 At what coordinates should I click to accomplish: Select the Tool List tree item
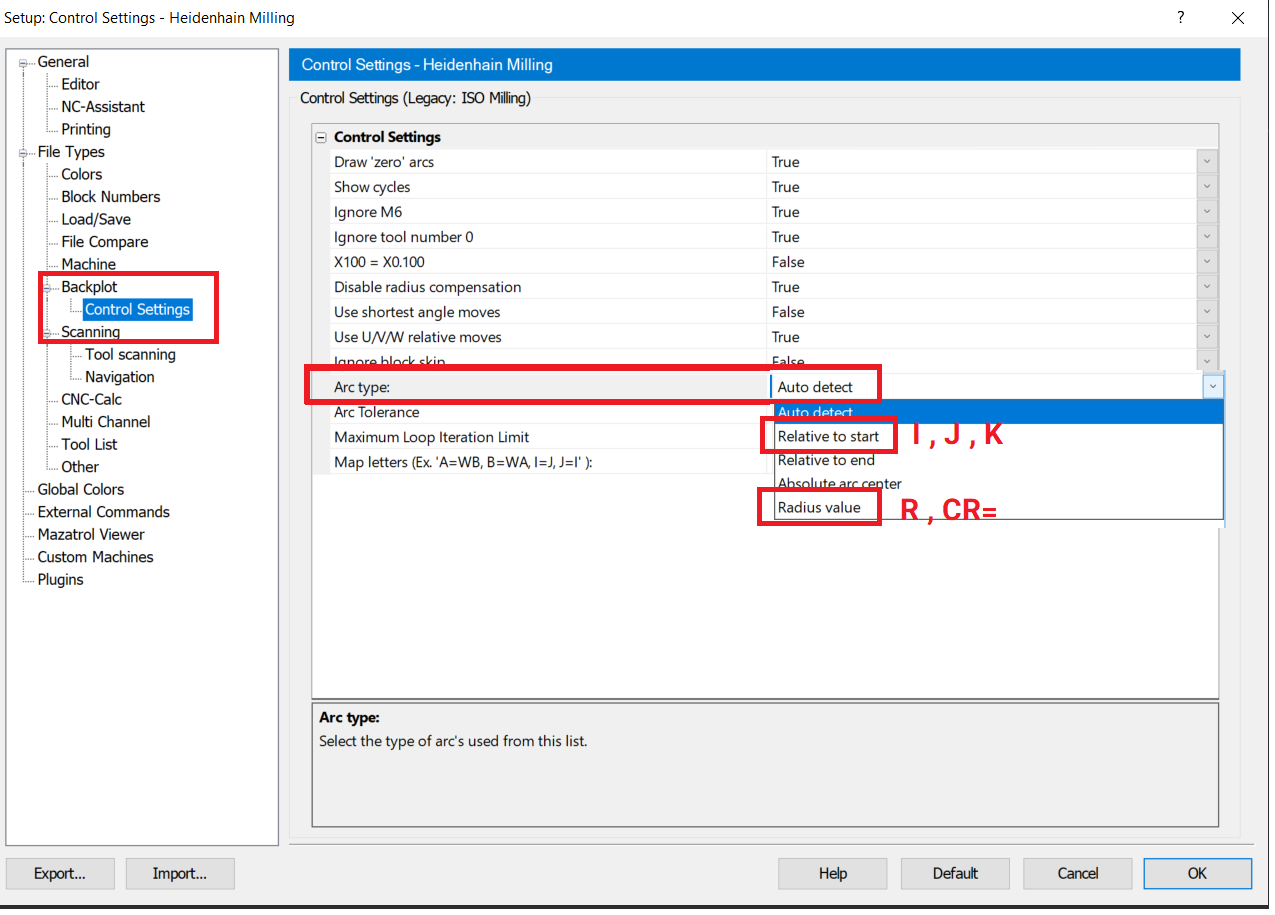pos(89,445)
